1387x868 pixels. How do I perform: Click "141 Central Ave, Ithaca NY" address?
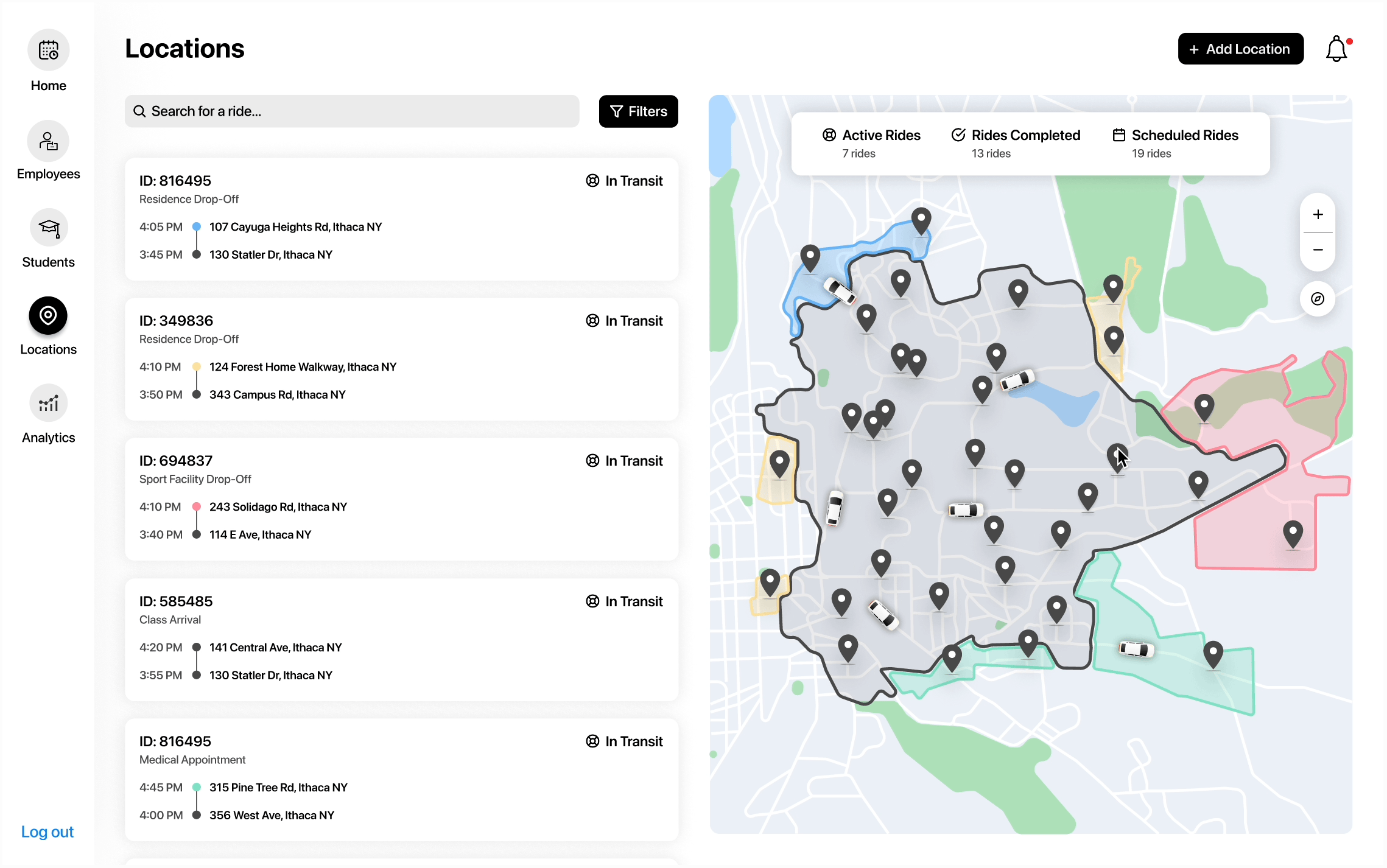pos(275,647)
